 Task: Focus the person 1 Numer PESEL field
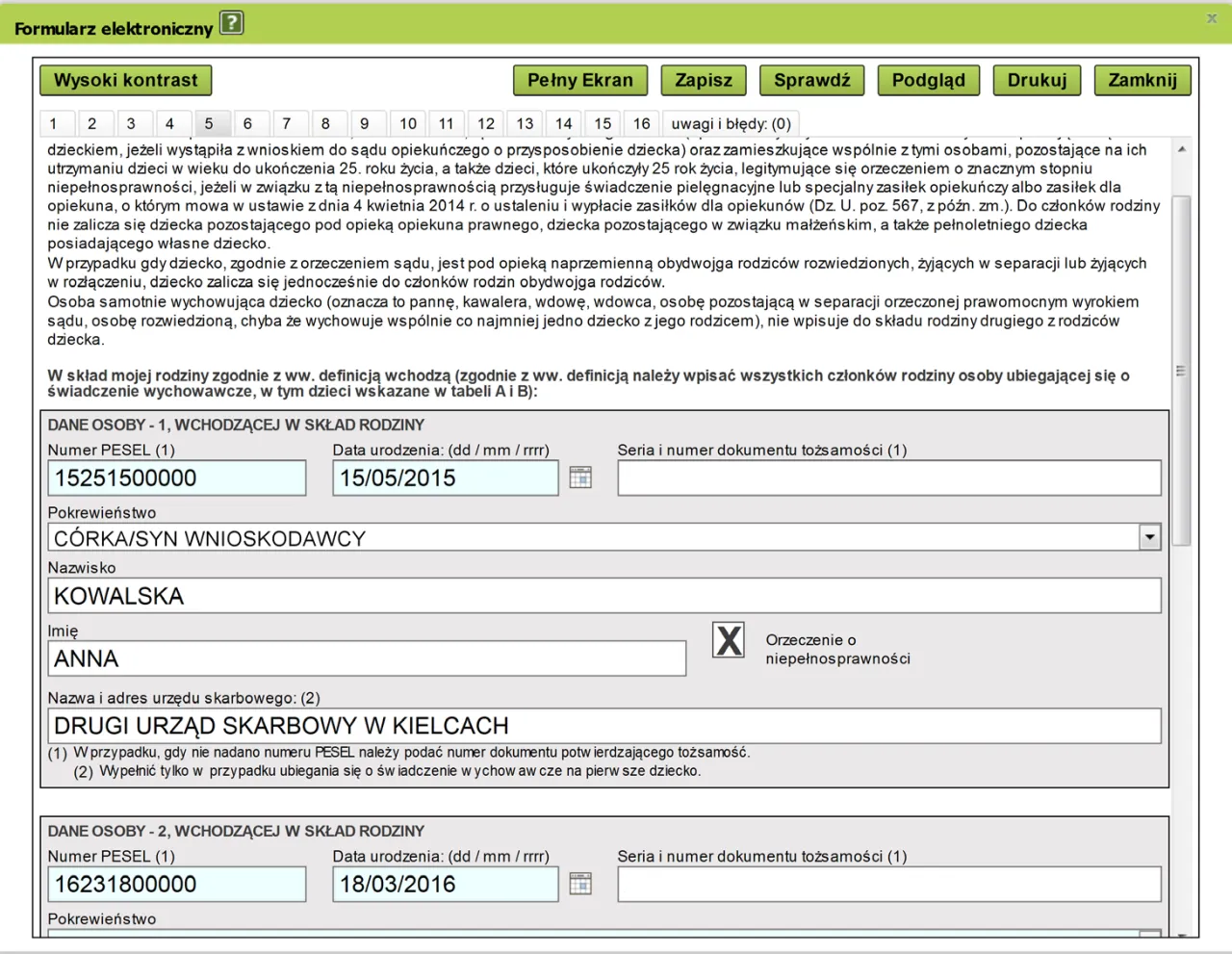click(x=177, y=478)
